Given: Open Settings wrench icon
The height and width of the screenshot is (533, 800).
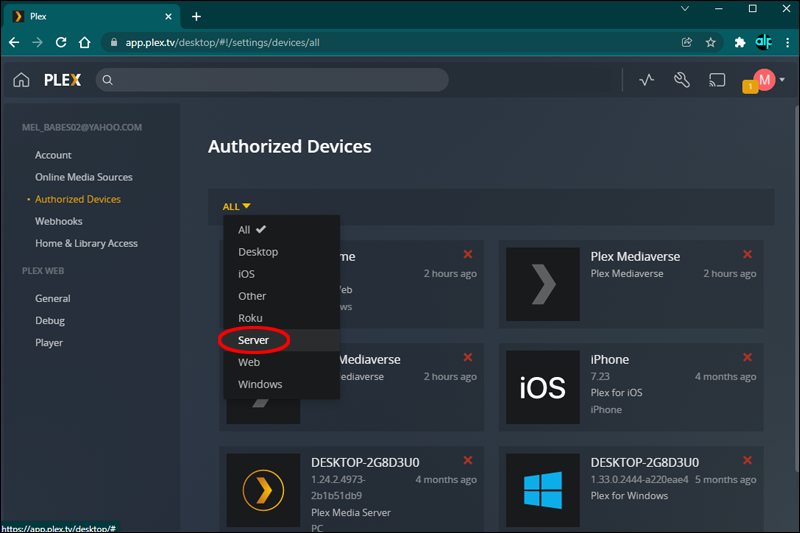Looking at the screenshot, I should pyautogui.click(x=682, y=80).
